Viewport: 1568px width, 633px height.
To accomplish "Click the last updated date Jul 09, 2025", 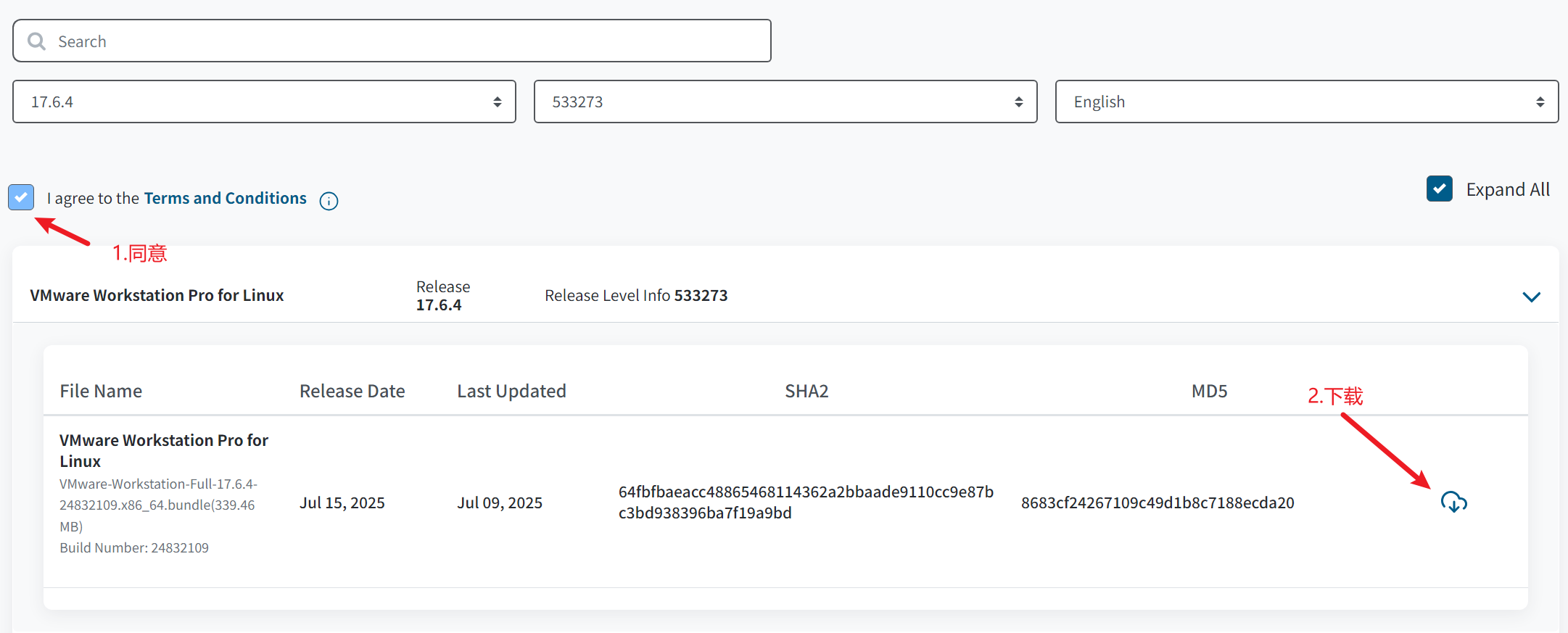I will [x=500, y=502].
